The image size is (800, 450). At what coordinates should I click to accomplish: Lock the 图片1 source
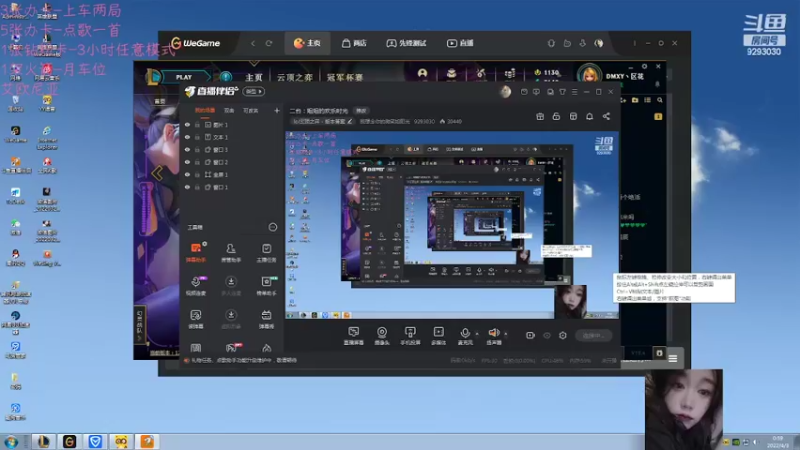coord(197,124)
